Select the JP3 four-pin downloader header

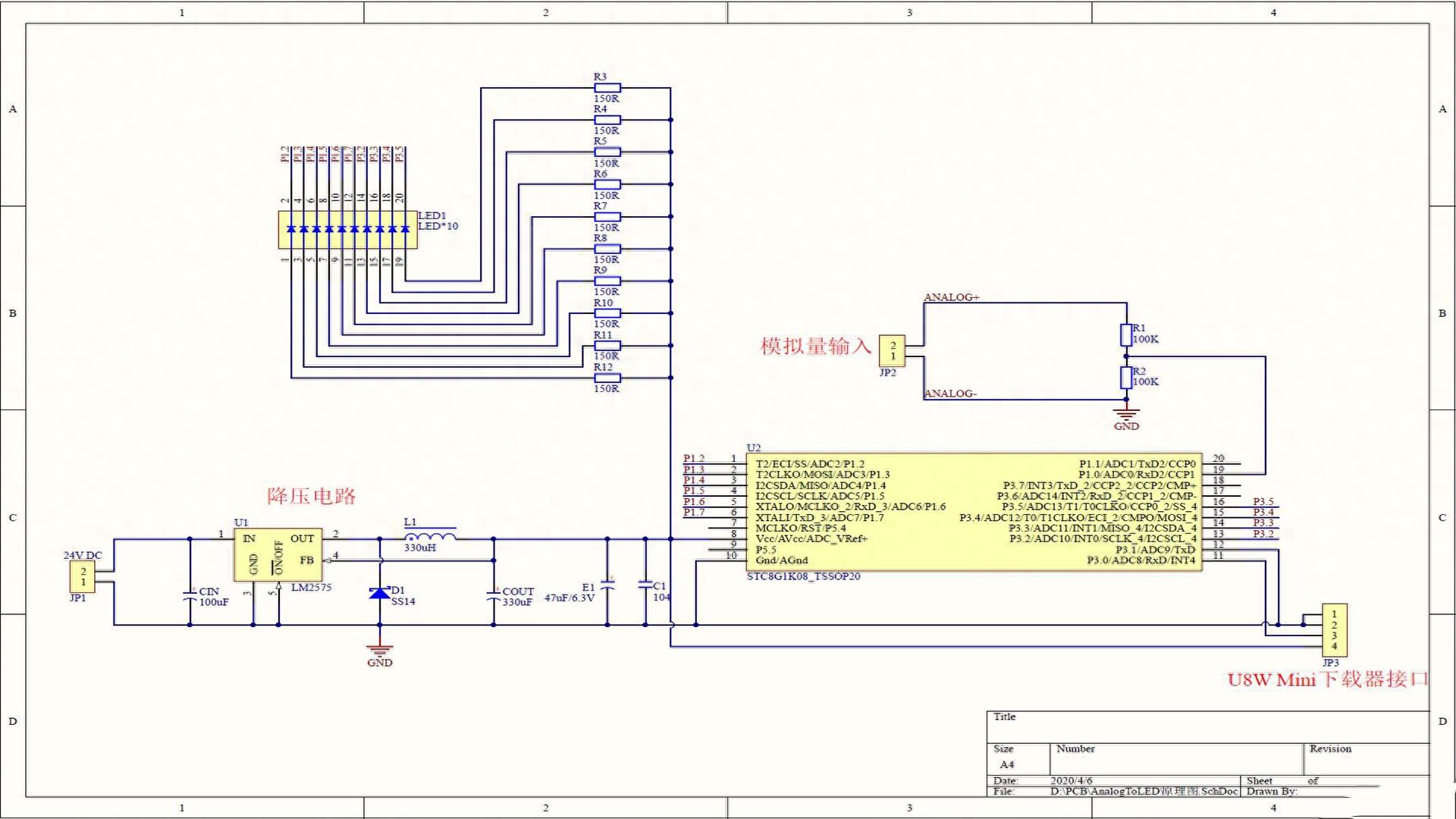point(1334,630)
